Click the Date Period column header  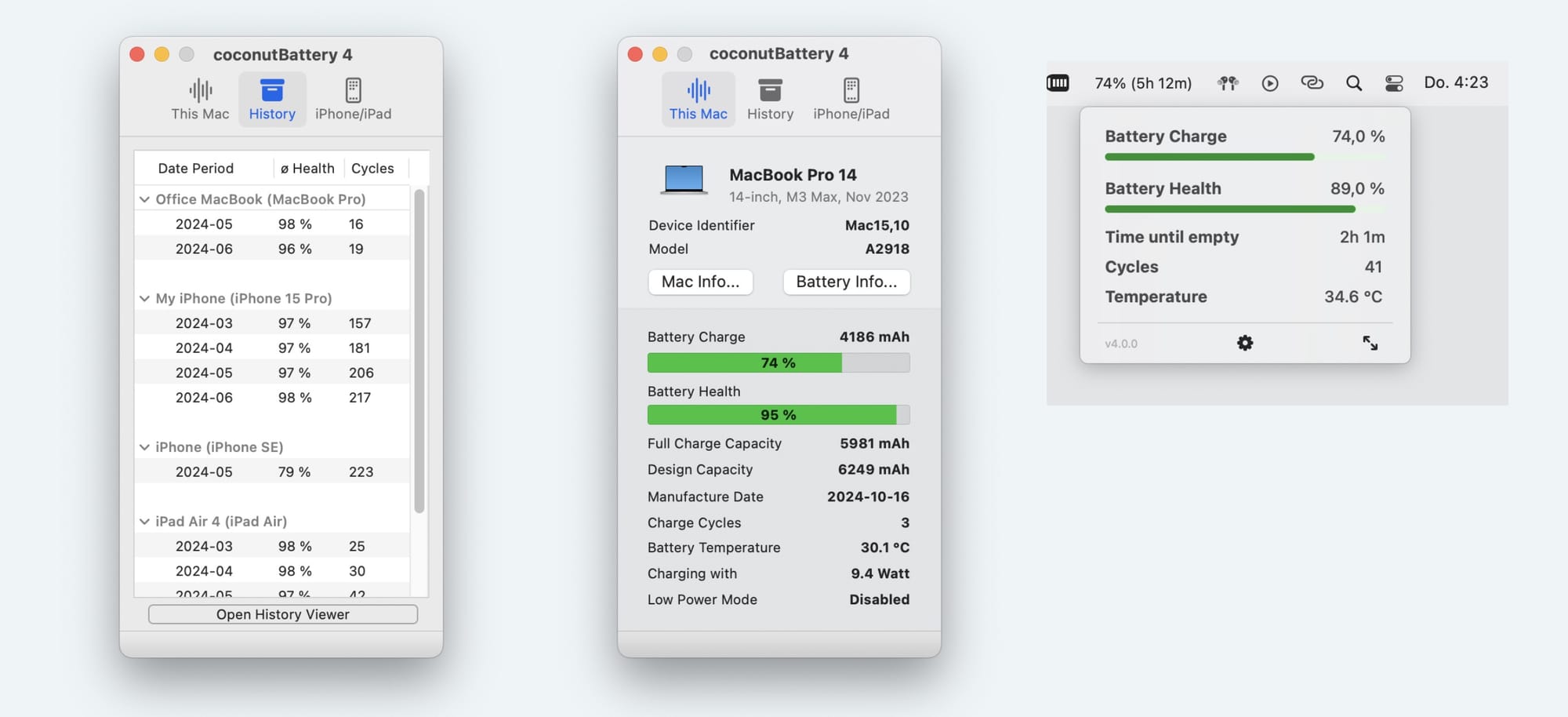click(196, 168)
